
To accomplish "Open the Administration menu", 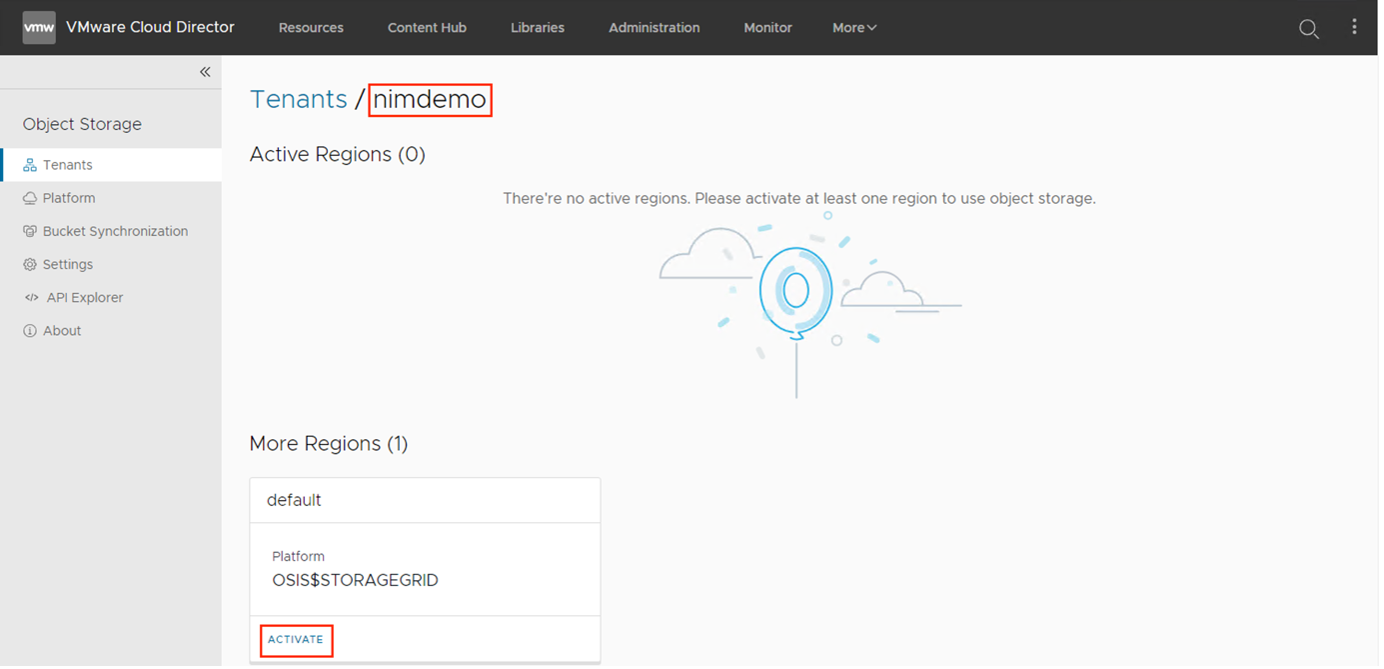I will 654,28.
